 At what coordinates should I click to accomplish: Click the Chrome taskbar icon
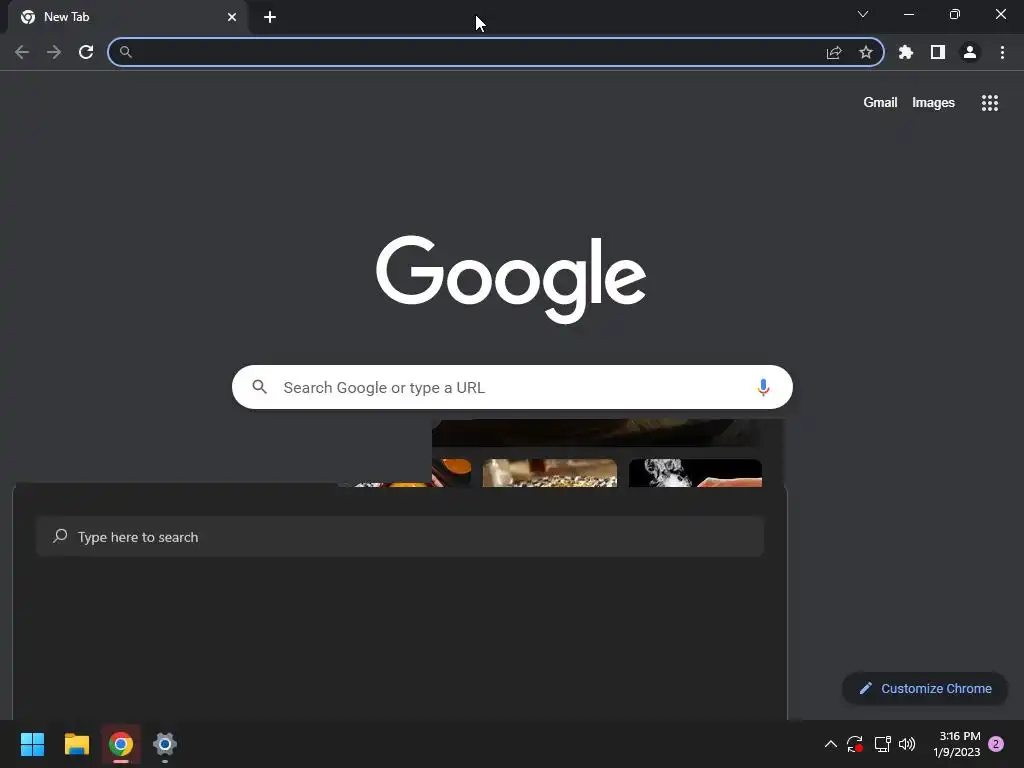click(121, 744)
